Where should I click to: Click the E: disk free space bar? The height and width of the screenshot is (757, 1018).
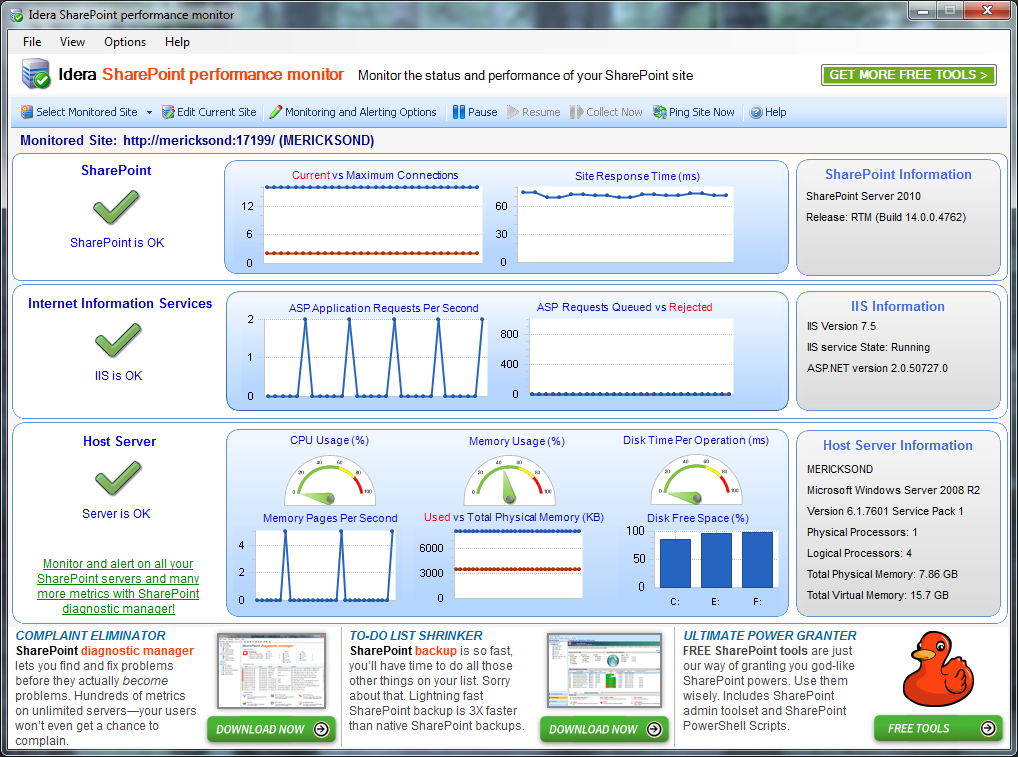click(x=716, y=560)
